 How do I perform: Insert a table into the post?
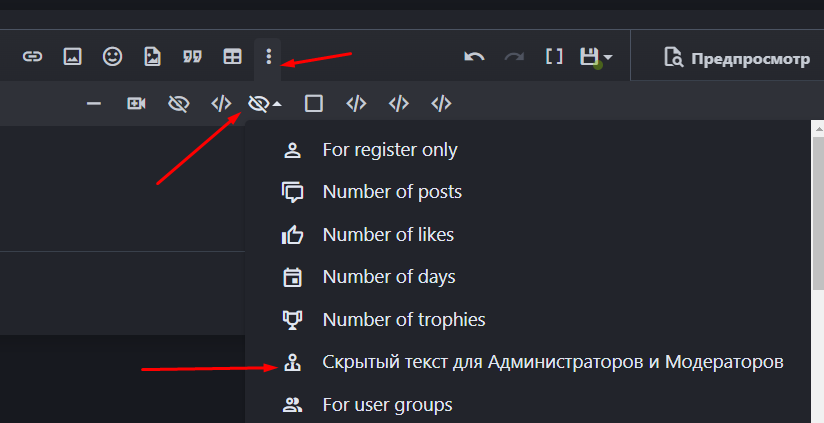tap(232, 57)
